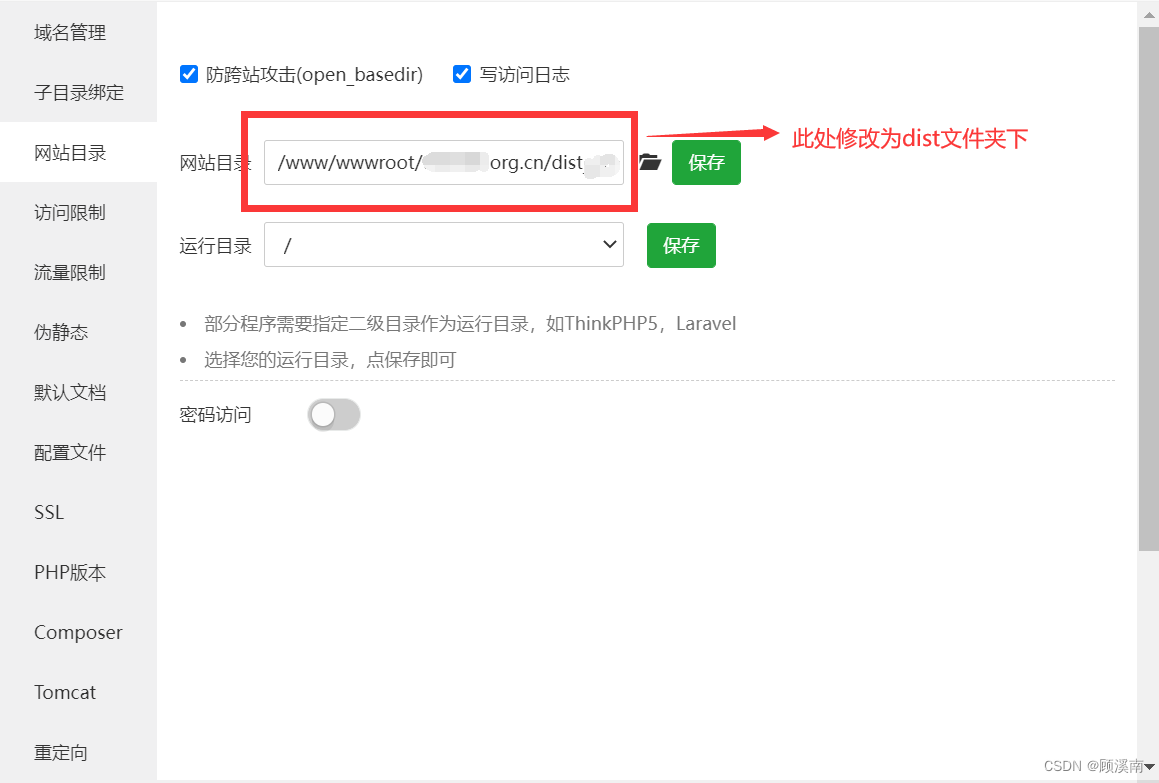This screenshot has width=1159, height=783.
Task: Go to 访问限制 settings
Action: 78,213
